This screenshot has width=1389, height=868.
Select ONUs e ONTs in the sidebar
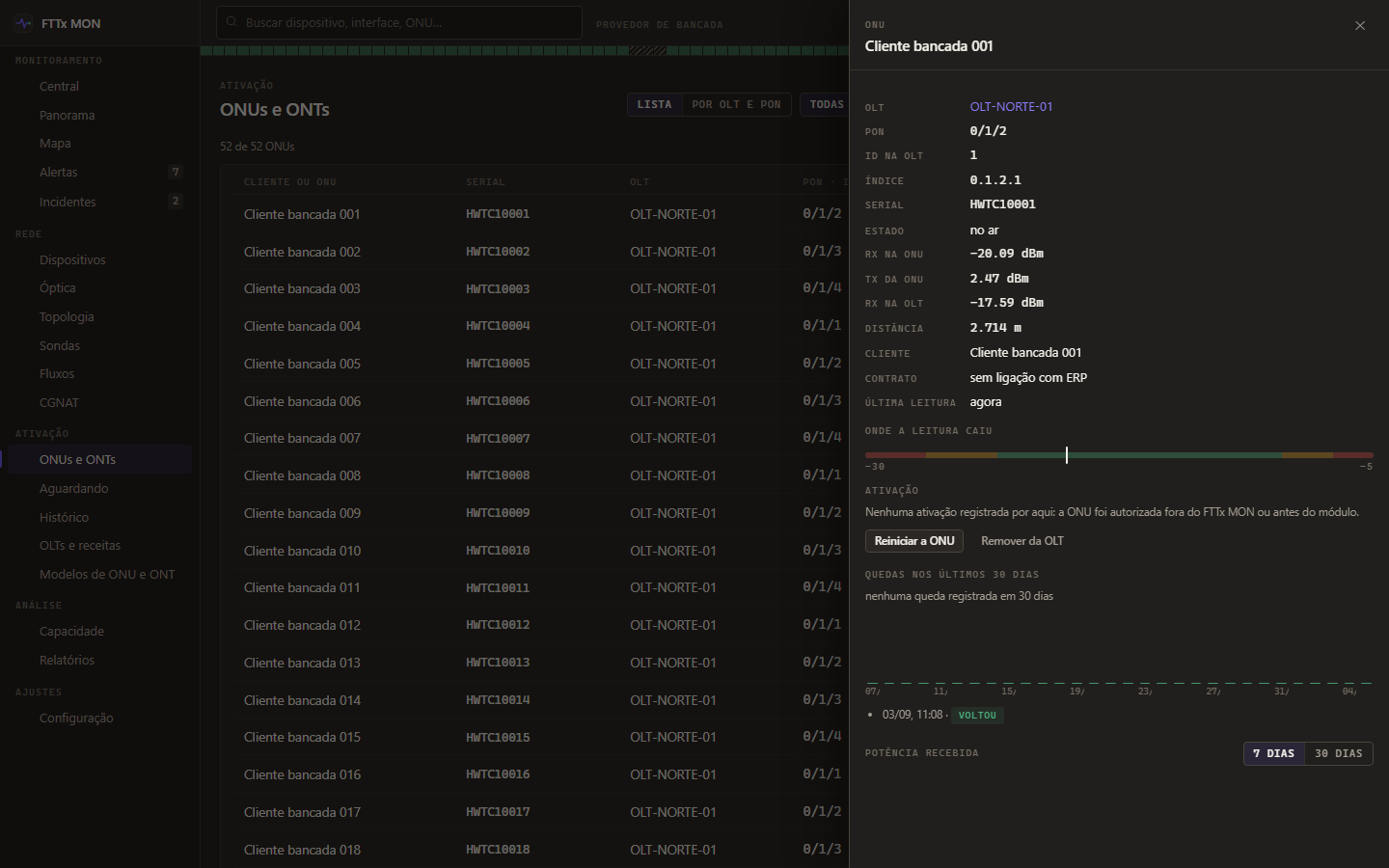point(100,460)
